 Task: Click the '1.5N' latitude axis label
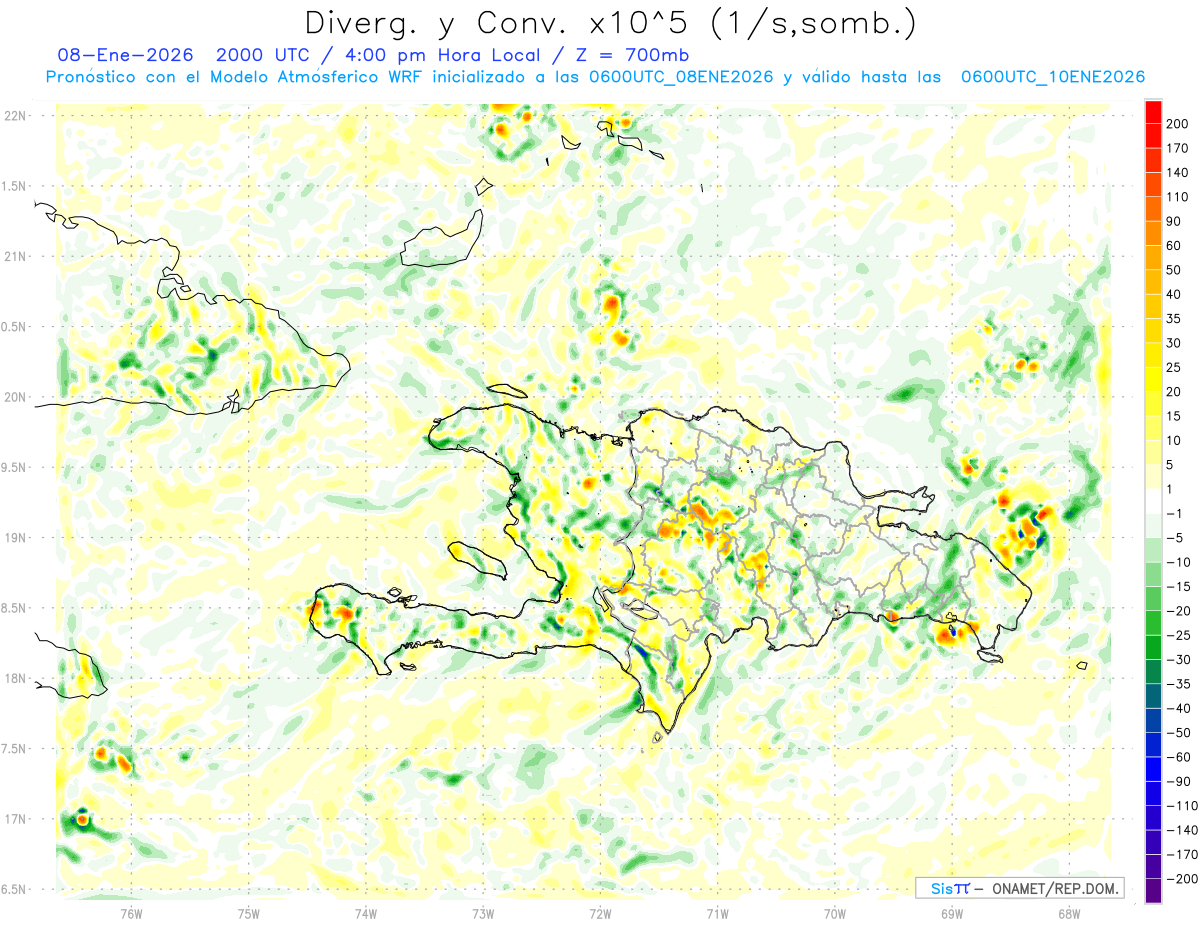pos(14,186)
